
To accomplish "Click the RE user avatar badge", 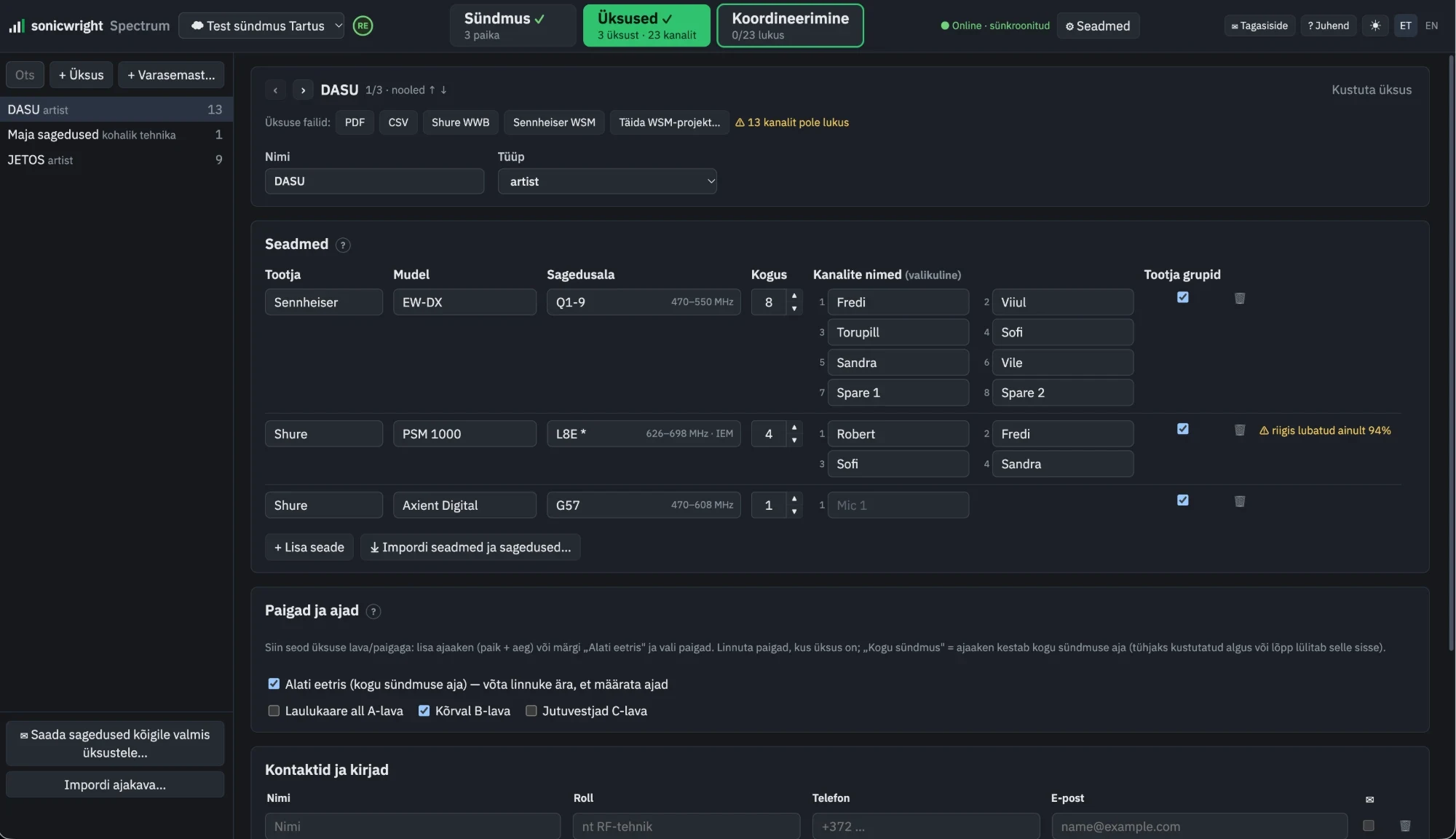I will 363,25.
